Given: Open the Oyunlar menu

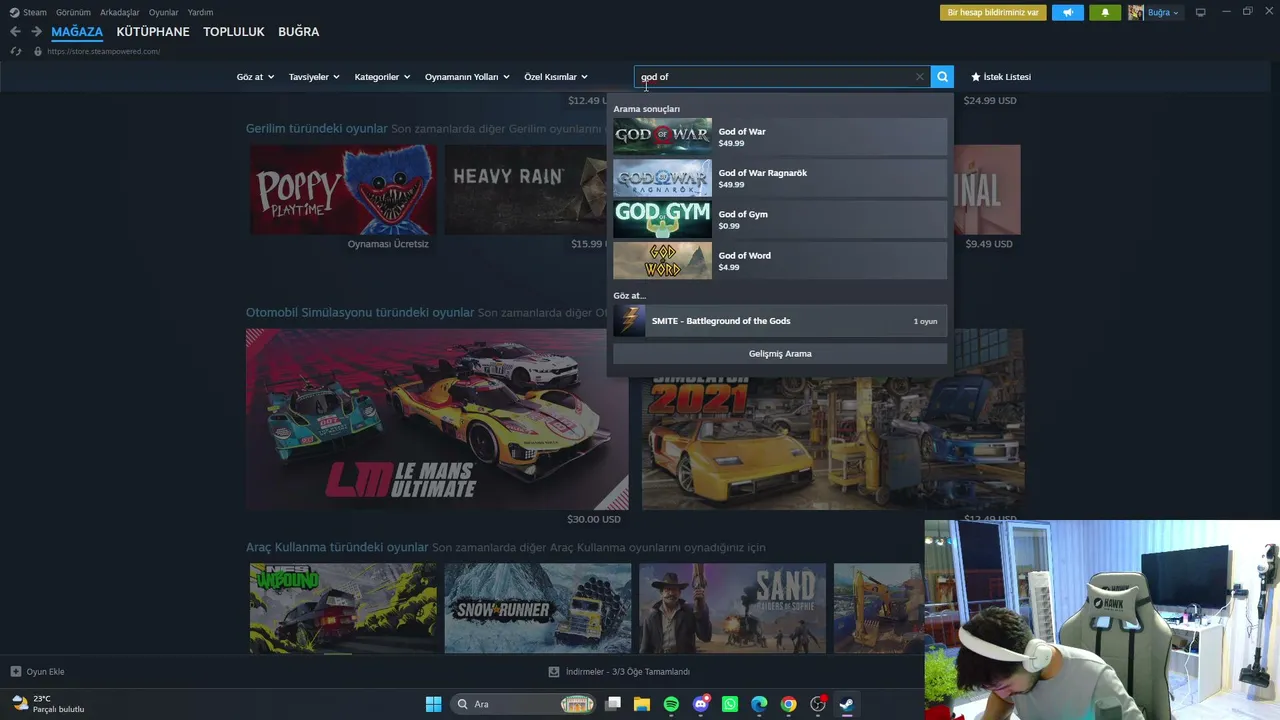Looking at the screenshot, I should pos(164,13).
